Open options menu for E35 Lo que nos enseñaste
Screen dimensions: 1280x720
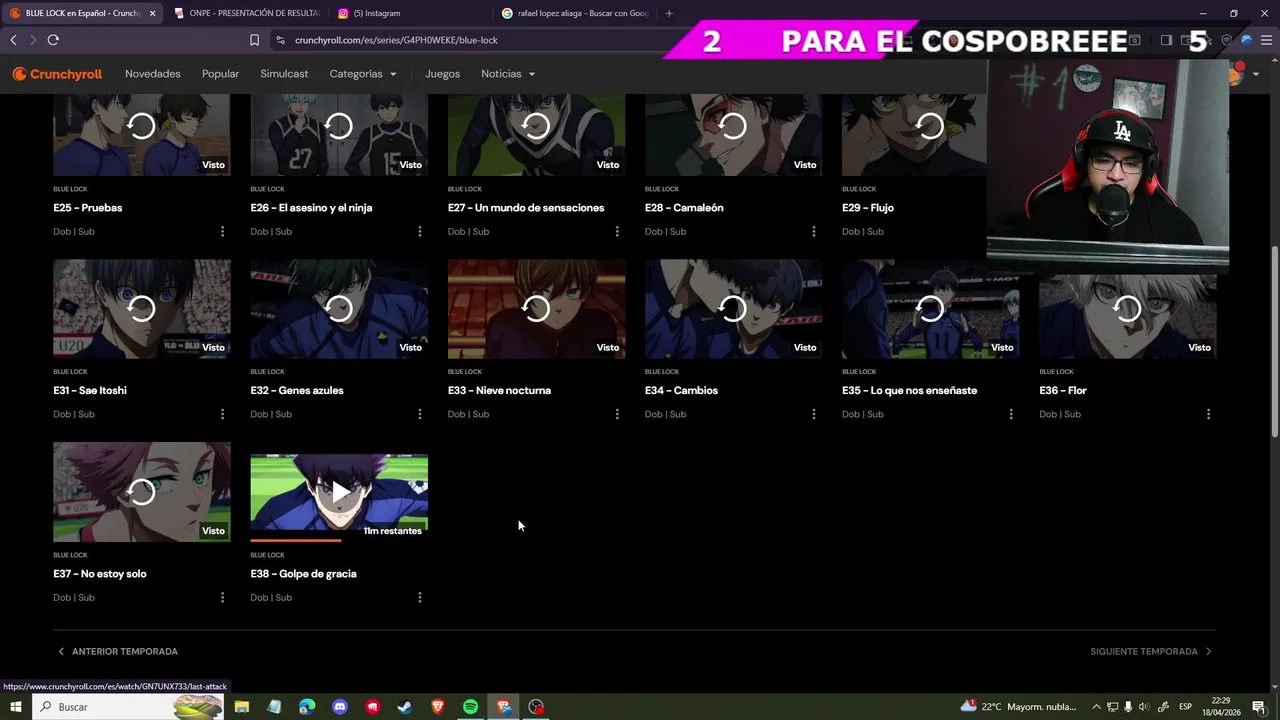1011,414
